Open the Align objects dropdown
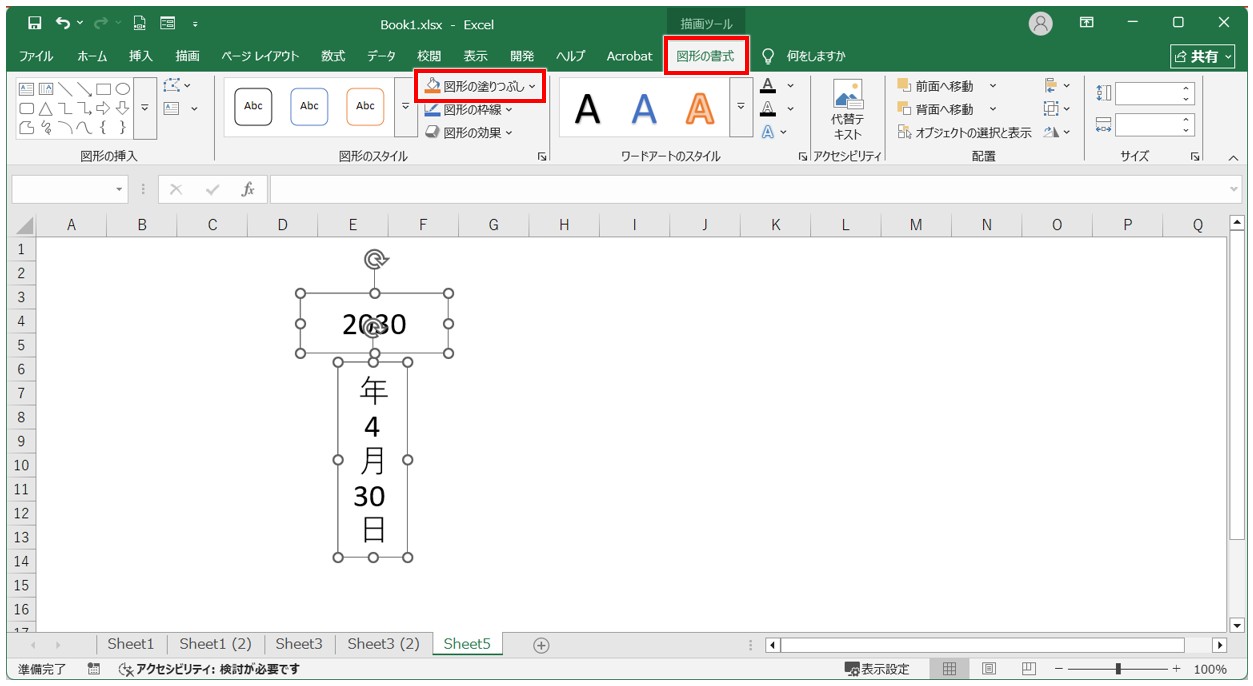This screenshot has height=686, width=1253. coord(1056,86)
